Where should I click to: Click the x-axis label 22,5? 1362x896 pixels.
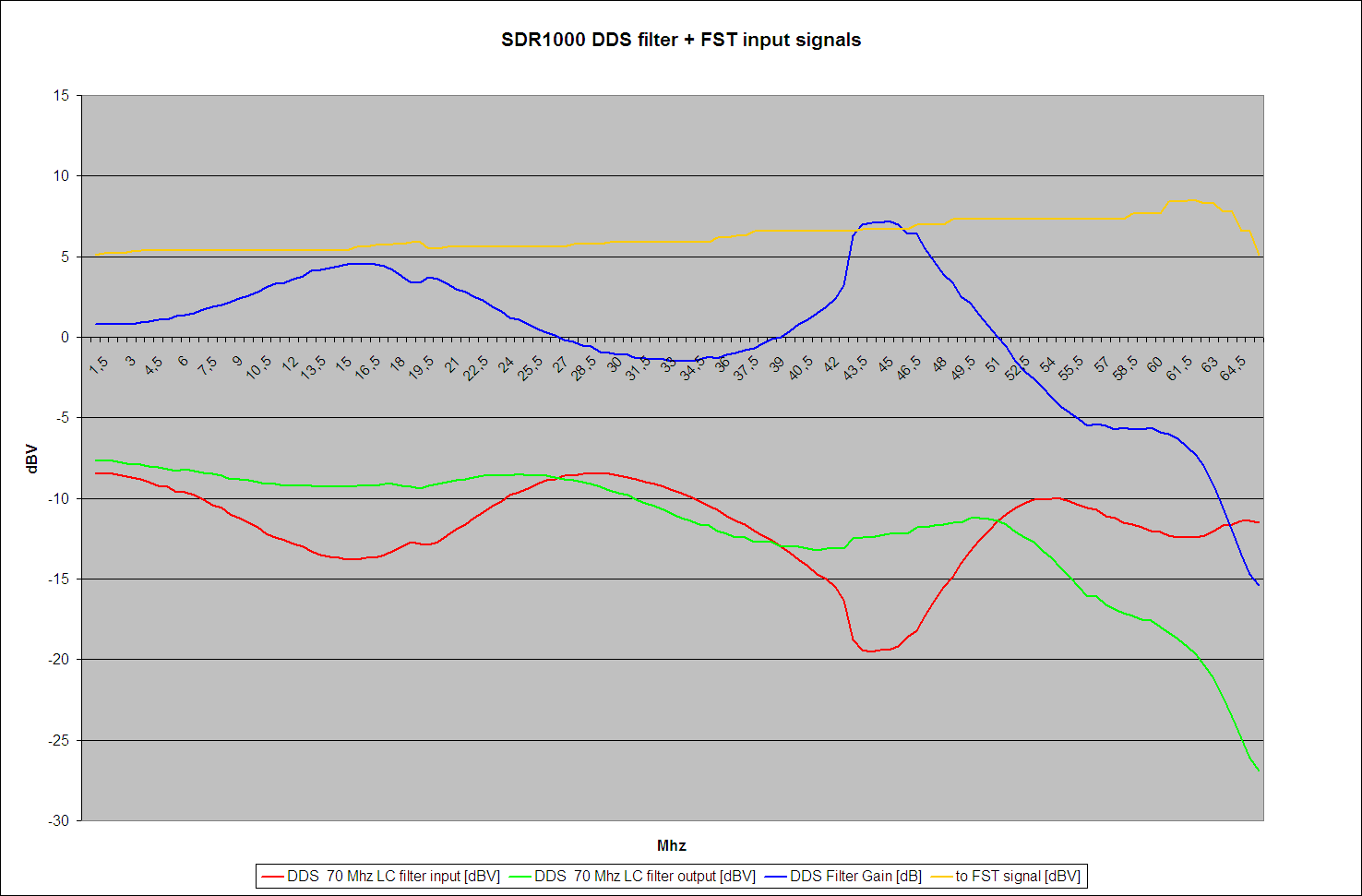click(x=475, y=366)
